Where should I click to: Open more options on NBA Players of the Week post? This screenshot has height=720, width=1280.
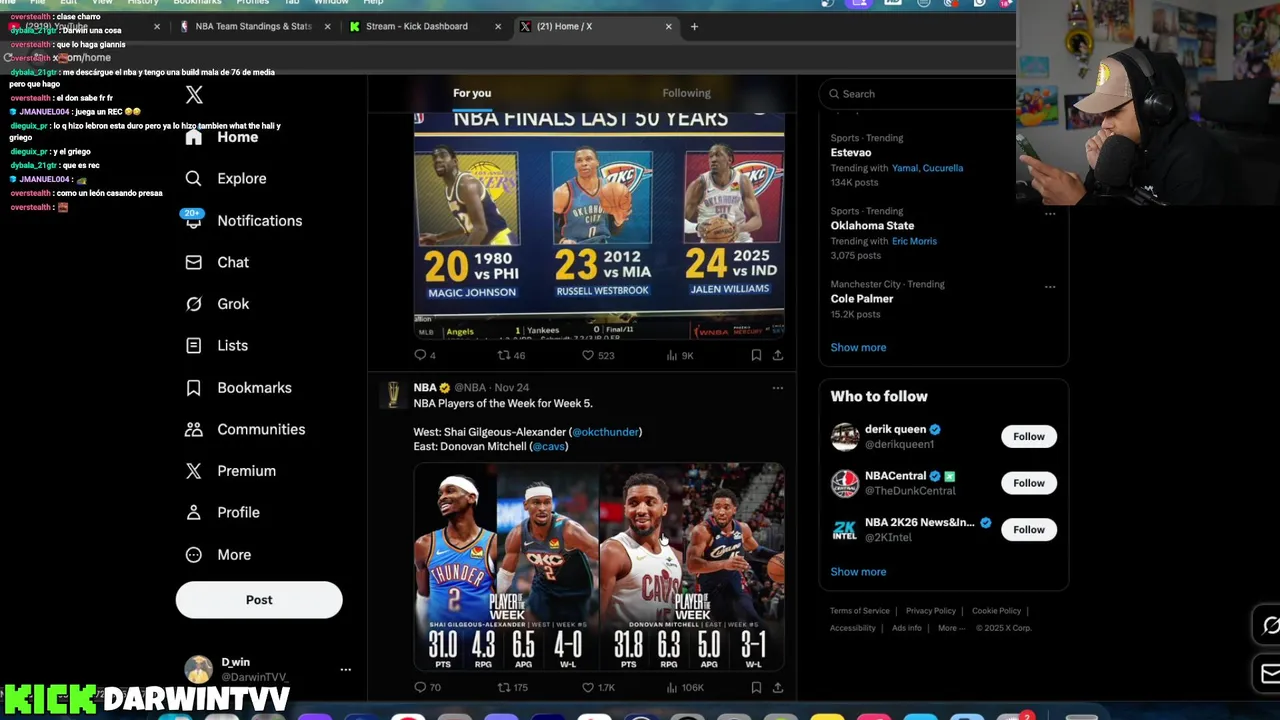(x=777, y=388)
